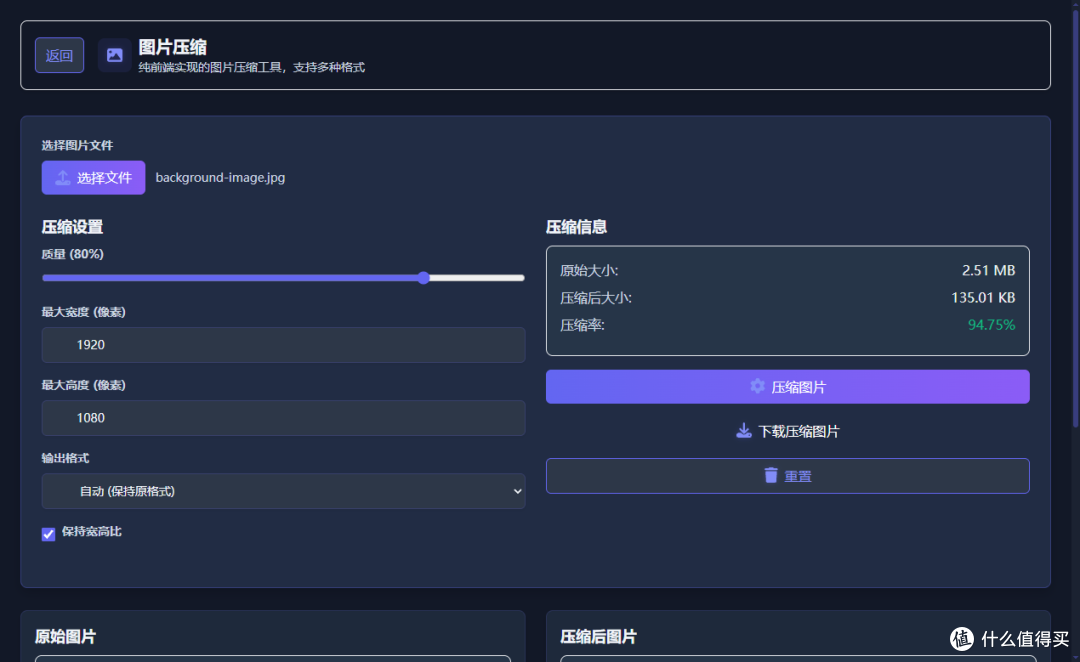Click the upload arrow icon in 选择文件

point(63,178)
